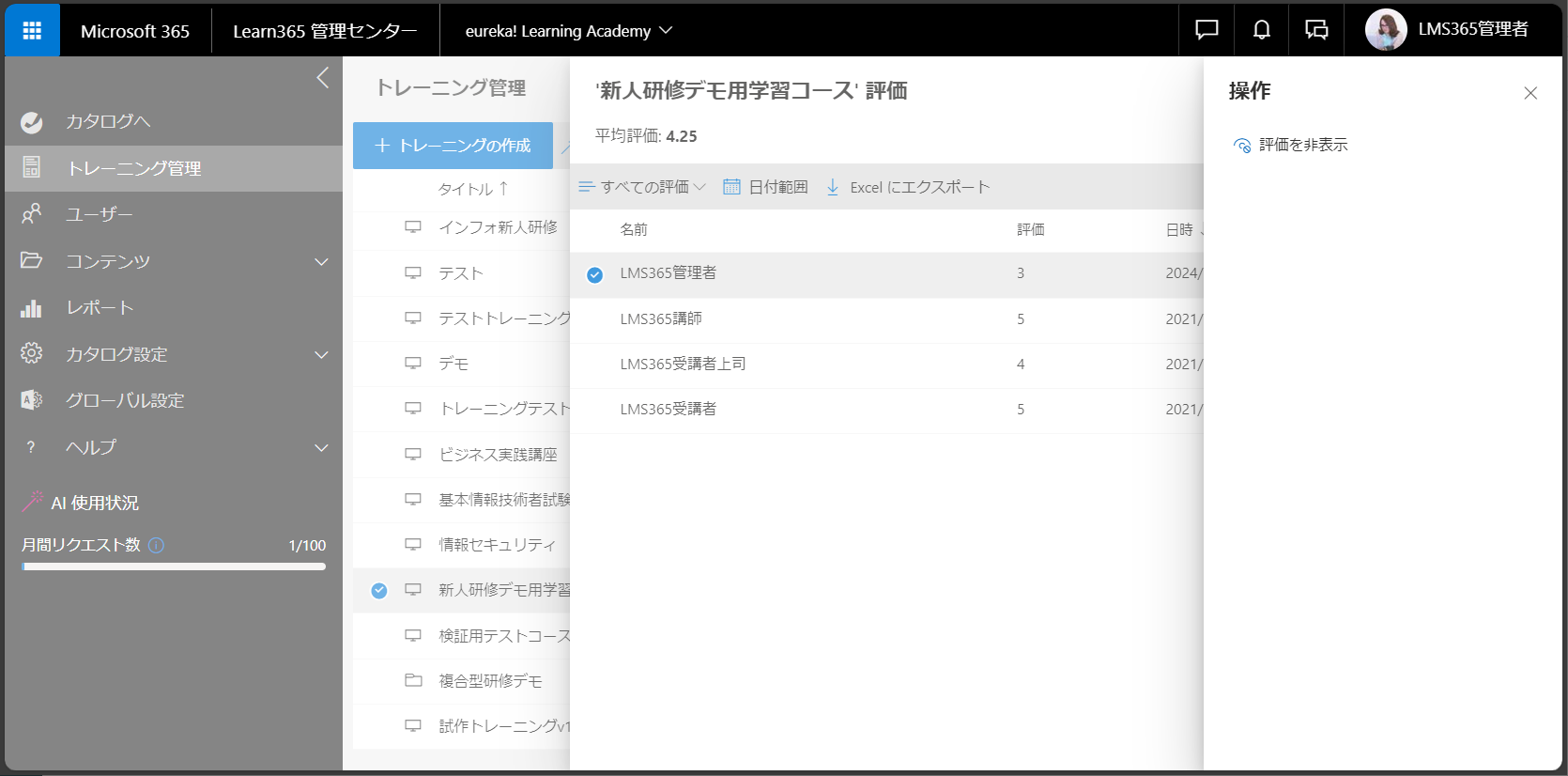This screenshot has height=776, width=1568.
Task: Open the Microsoft 365 app launcher
Action: pos(32,31)
